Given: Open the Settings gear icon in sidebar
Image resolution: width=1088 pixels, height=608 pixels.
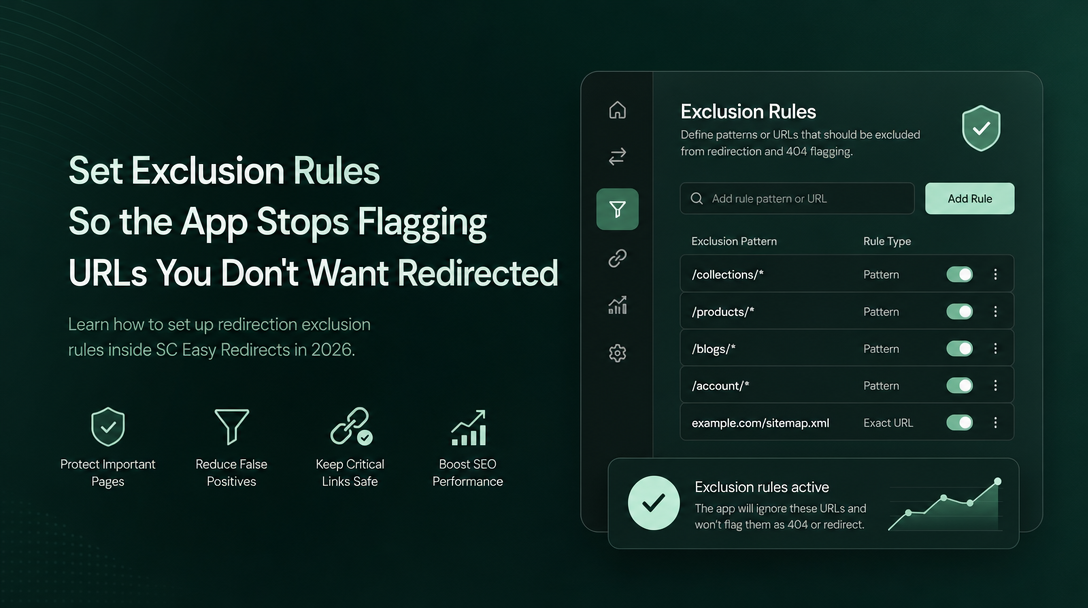Looking at the screenshot, I should (618, 353).
